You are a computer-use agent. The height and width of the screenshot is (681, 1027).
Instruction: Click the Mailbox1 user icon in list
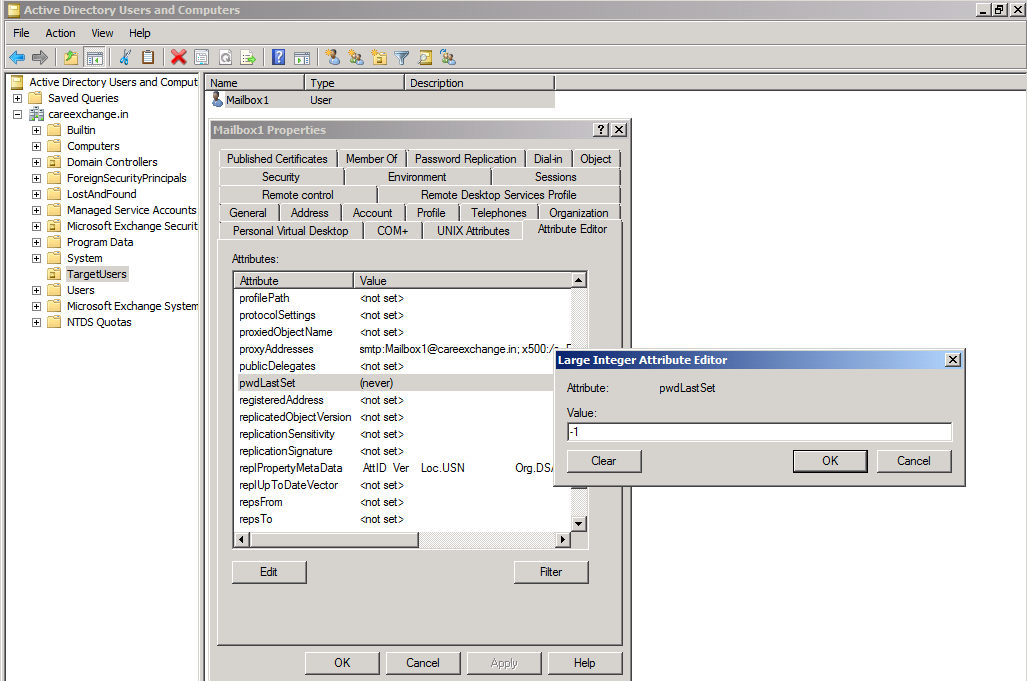tap(217, 100)
